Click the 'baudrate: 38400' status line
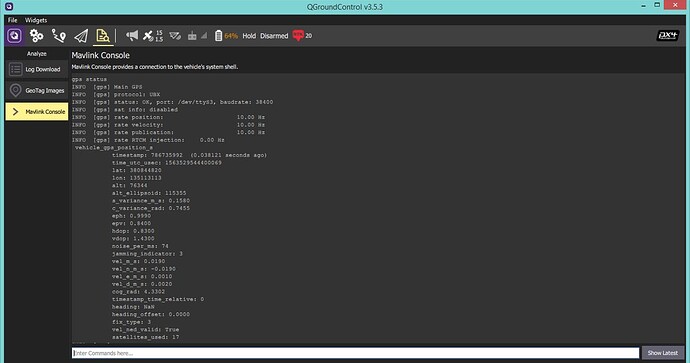Screen dimensions: 690x363 pyautogui.click(x=172, y=102)
